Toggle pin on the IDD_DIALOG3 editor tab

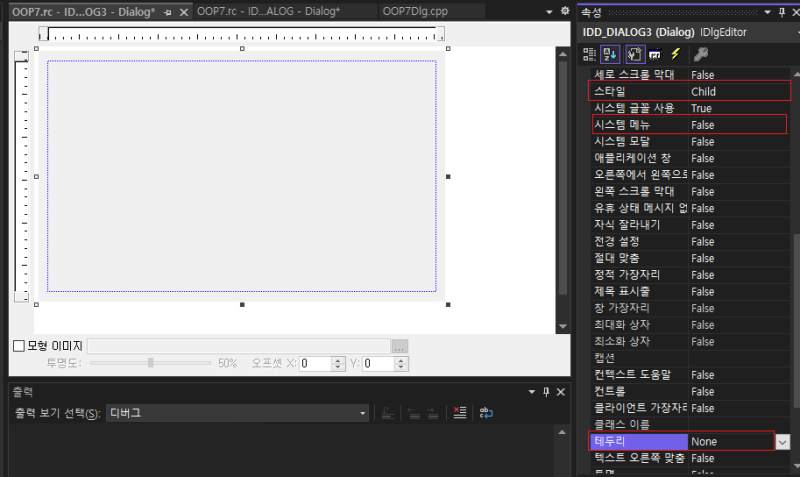coord(167,12)
